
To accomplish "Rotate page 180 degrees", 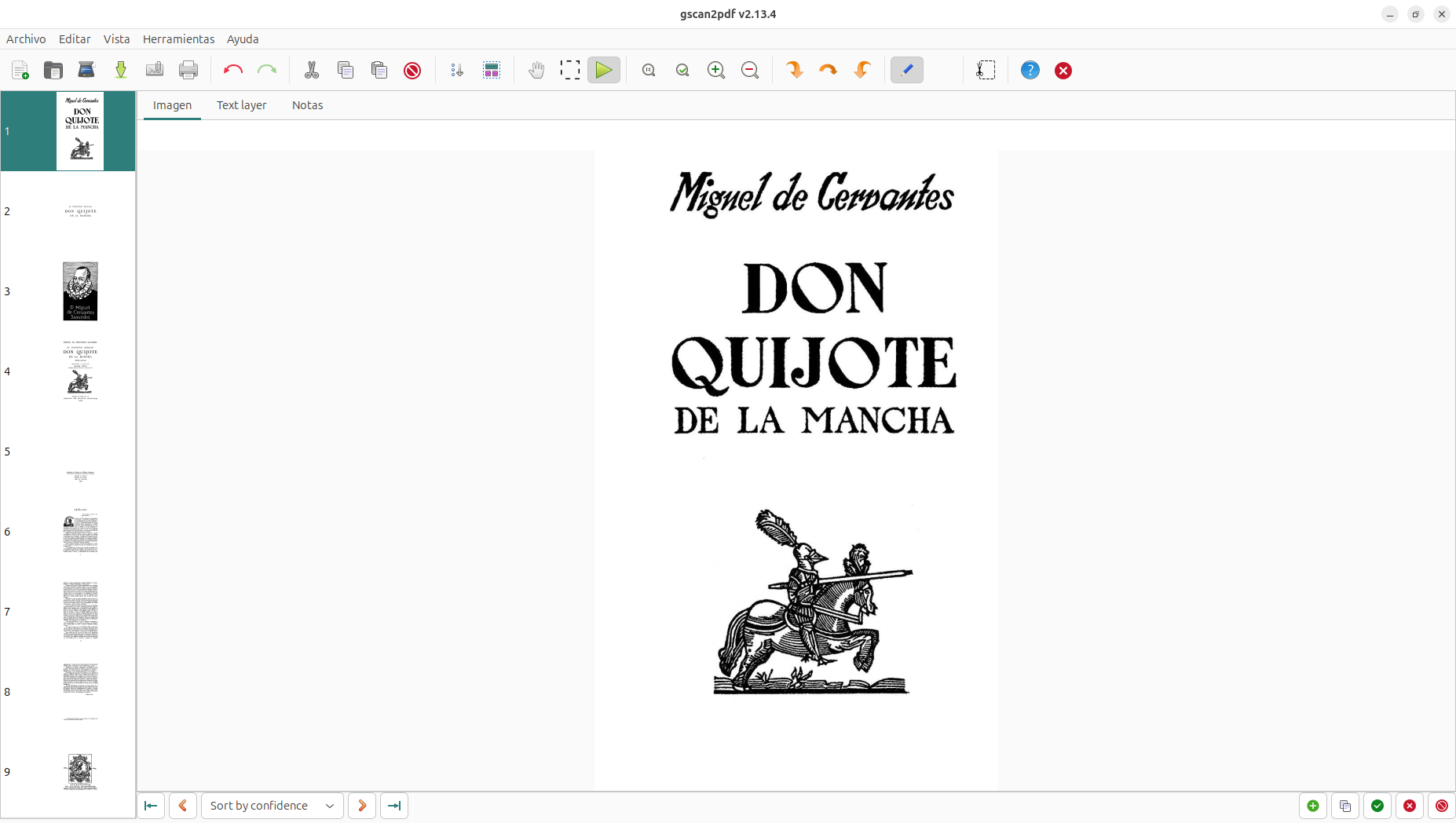I will pyautogui.click(x=829, y=71).
